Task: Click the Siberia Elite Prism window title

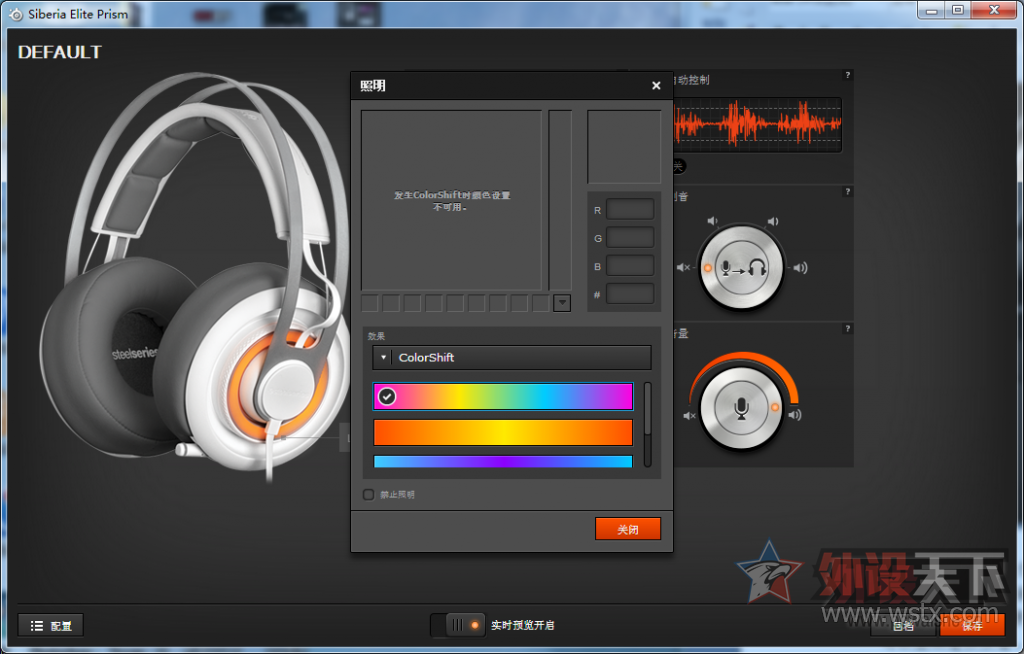Action: click(78, 14)
